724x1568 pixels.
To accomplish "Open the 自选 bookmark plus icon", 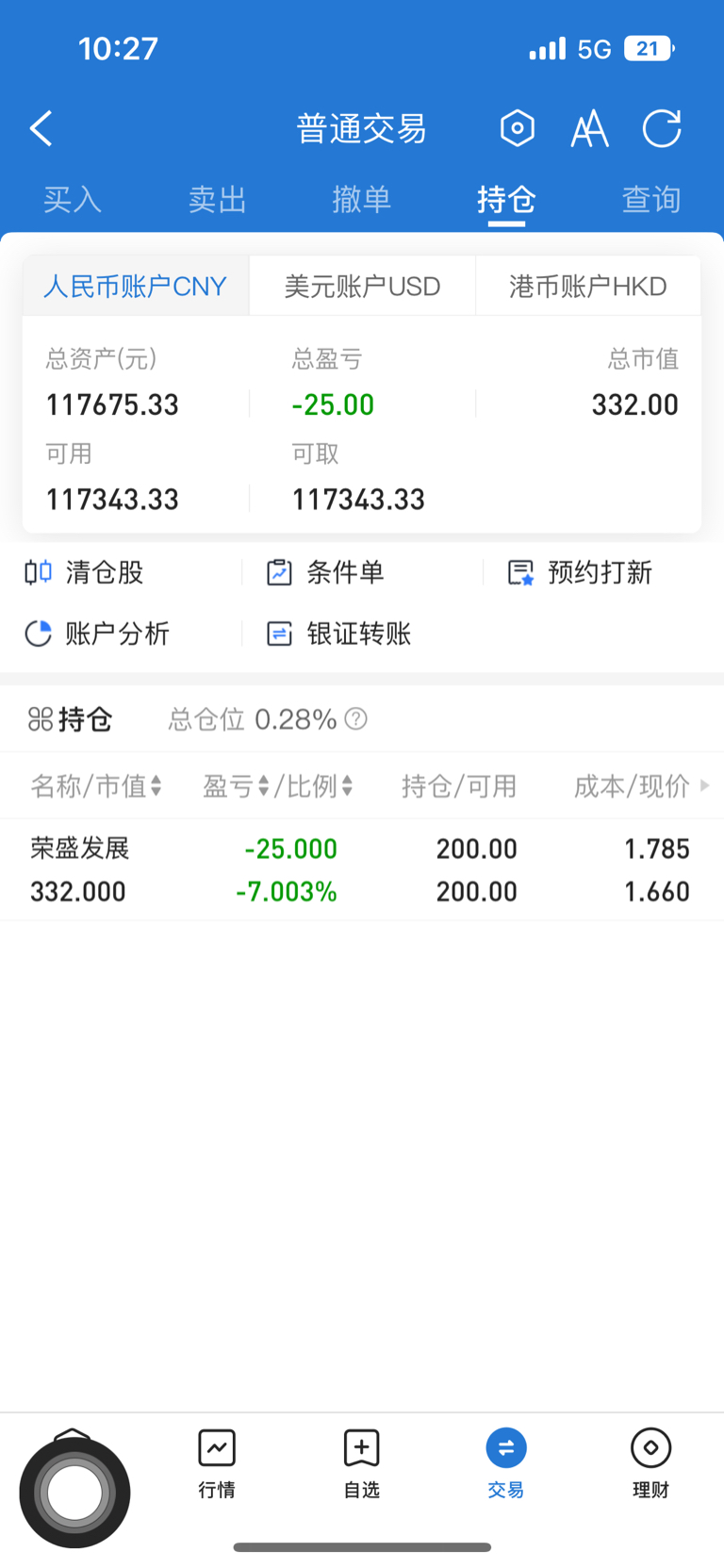I will coord(361,1447).
